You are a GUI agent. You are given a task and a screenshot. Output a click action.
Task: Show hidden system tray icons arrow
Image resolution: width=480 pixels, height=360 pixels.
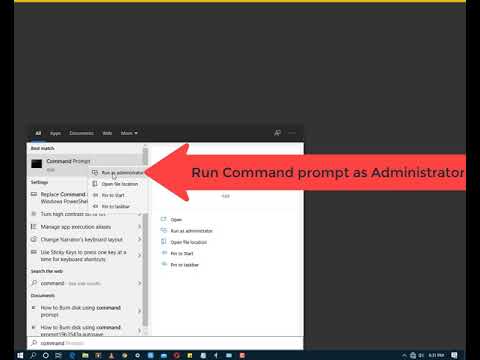[404, 355]
